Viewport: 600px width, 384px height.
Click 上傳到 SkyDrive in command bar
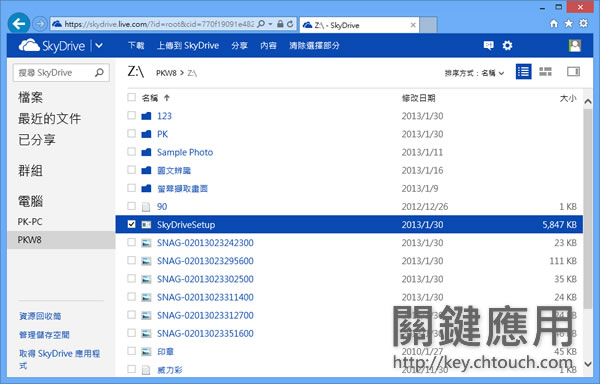pos(188,46)
